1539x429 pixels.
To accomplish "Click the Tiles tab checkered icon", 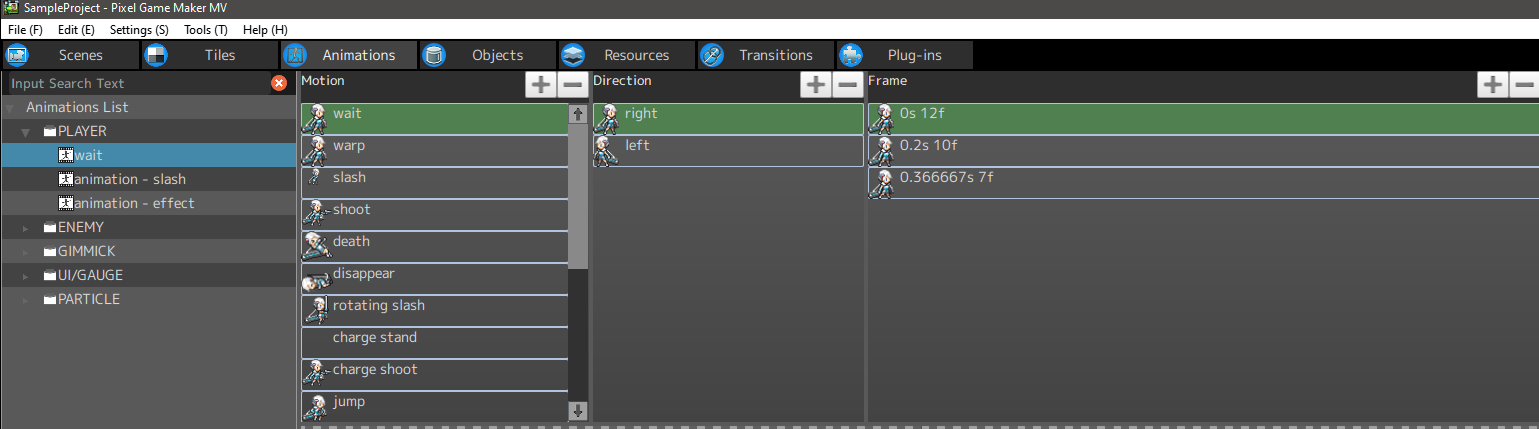I will tap(156, 55).
